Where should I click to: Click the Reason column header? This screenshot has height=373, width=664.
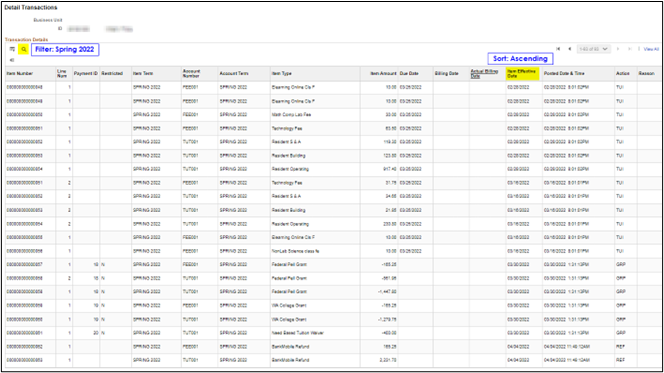coord(647,74)
